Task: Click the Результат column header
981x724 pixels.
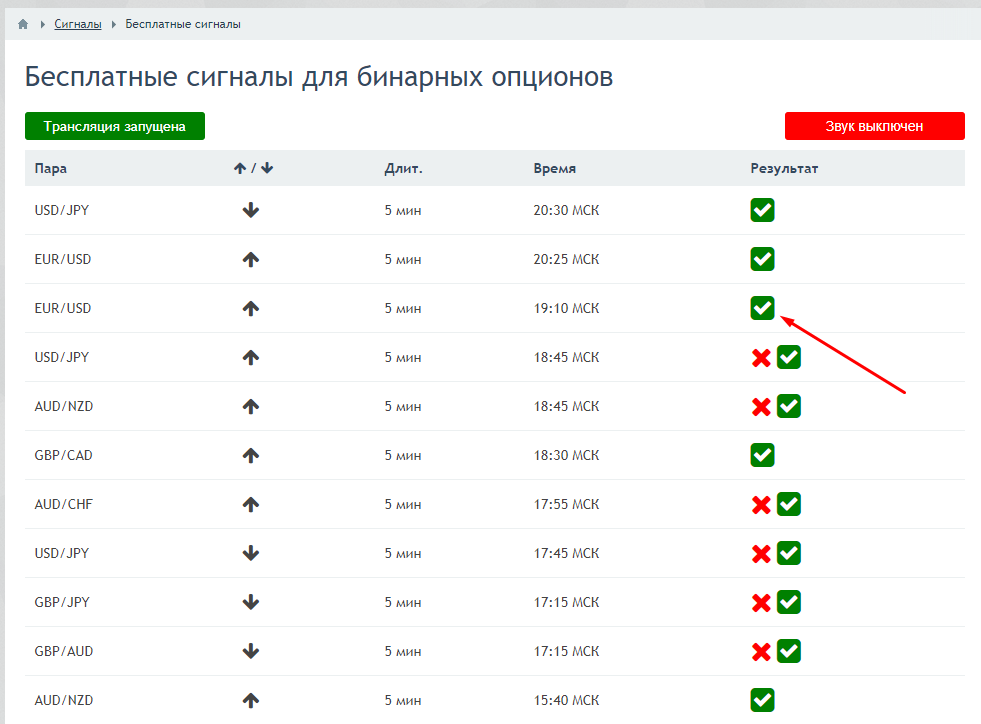Action: 785,168
